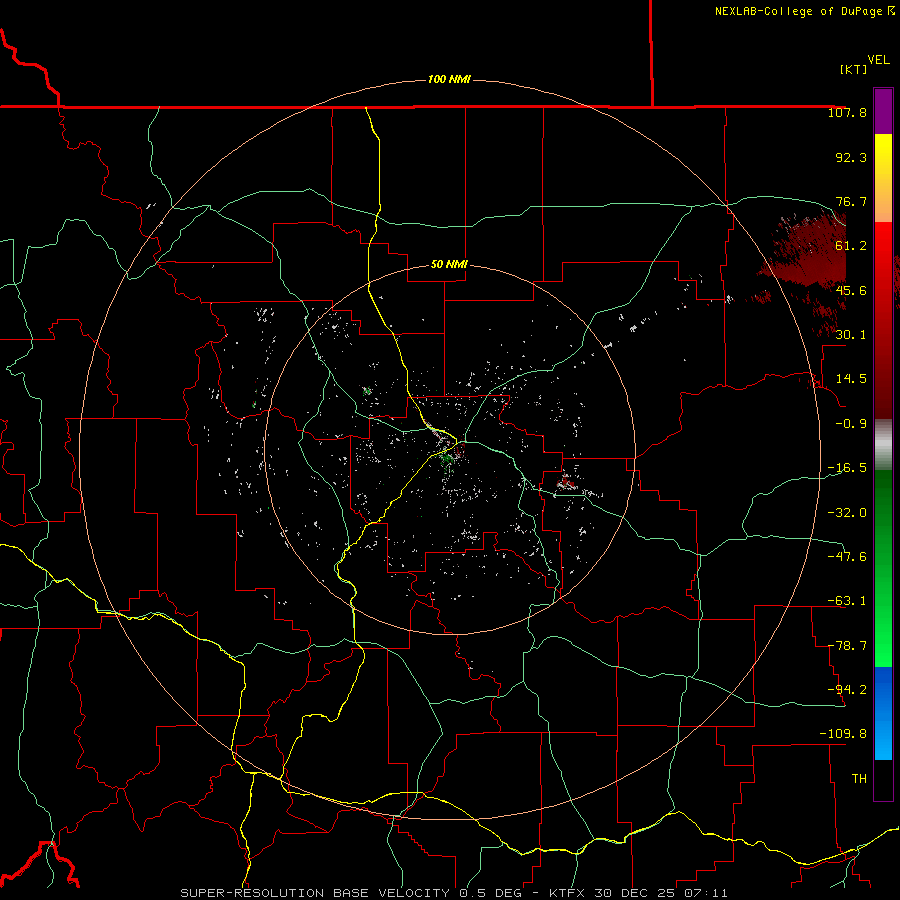Viewport: 900px width, 900px height.
Task: Select the 92.3 scale value
Action: pyautogui.click(x=851, y=157)
